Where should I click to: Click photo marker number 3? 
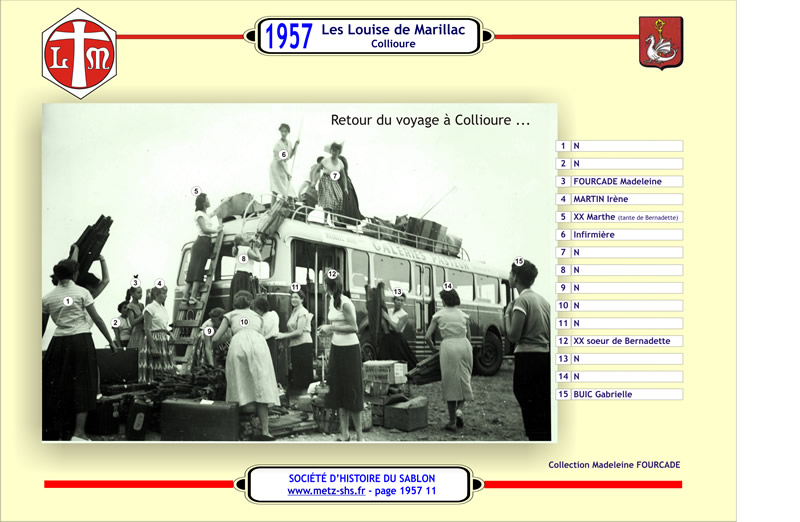tap(135, 283)
